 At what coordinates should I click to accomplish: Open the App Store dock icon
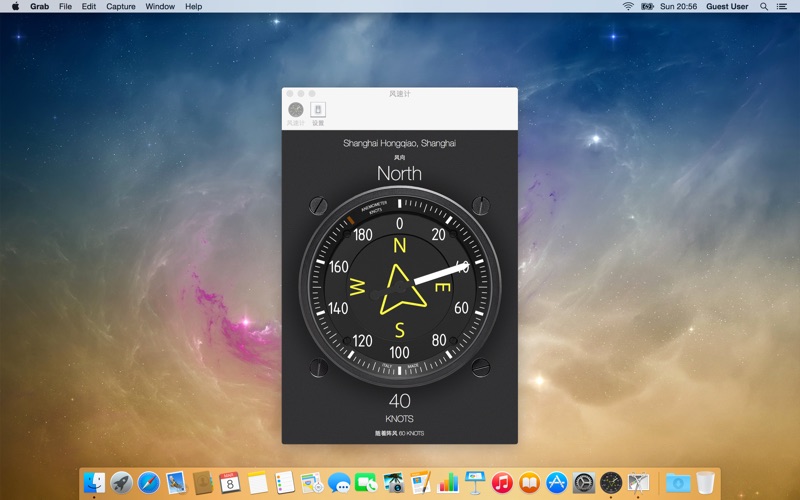click(x=556, y=483)
